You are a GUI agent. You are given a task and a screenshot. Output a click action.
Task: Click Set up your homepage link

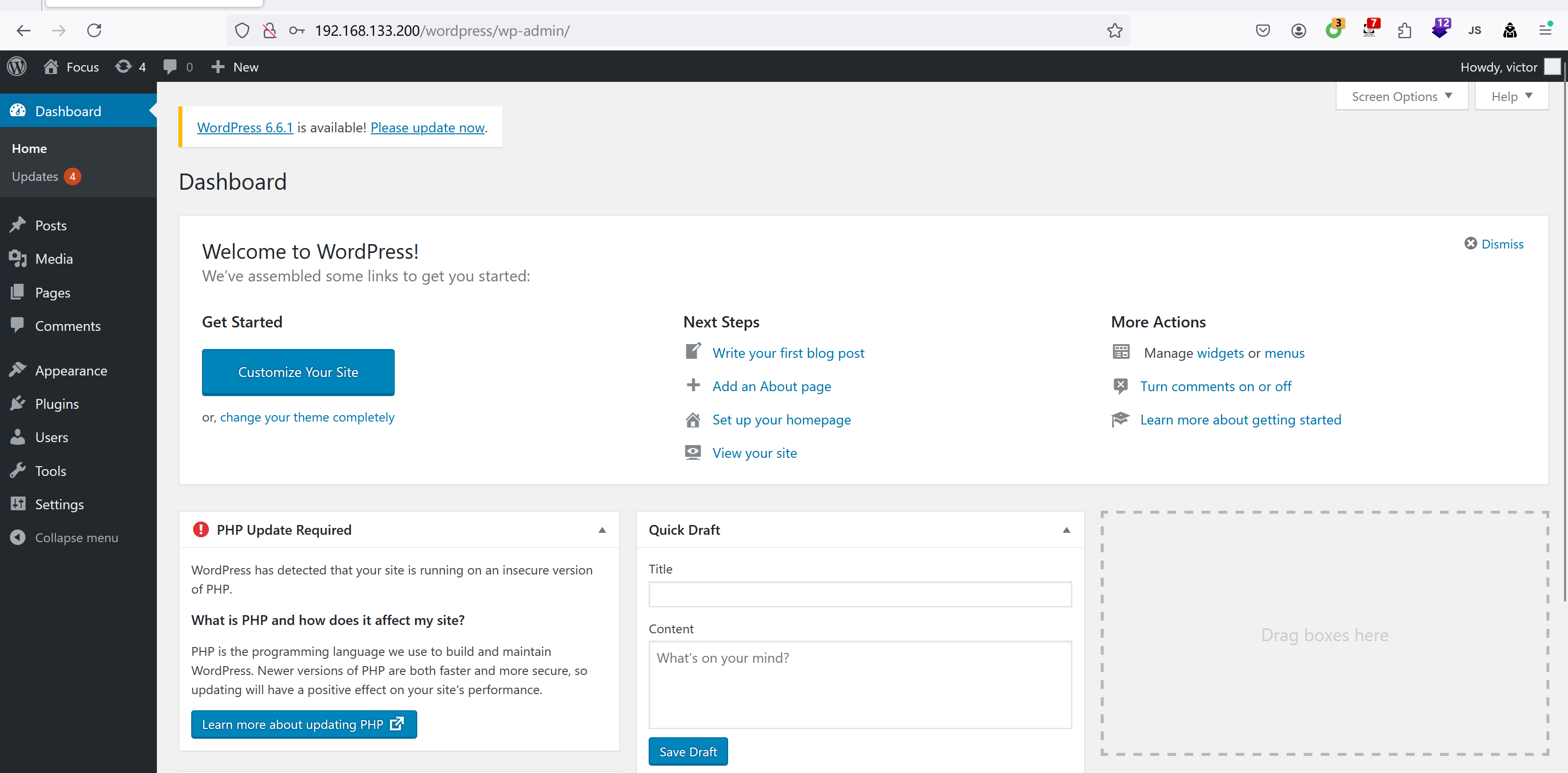tap(781, 420)
